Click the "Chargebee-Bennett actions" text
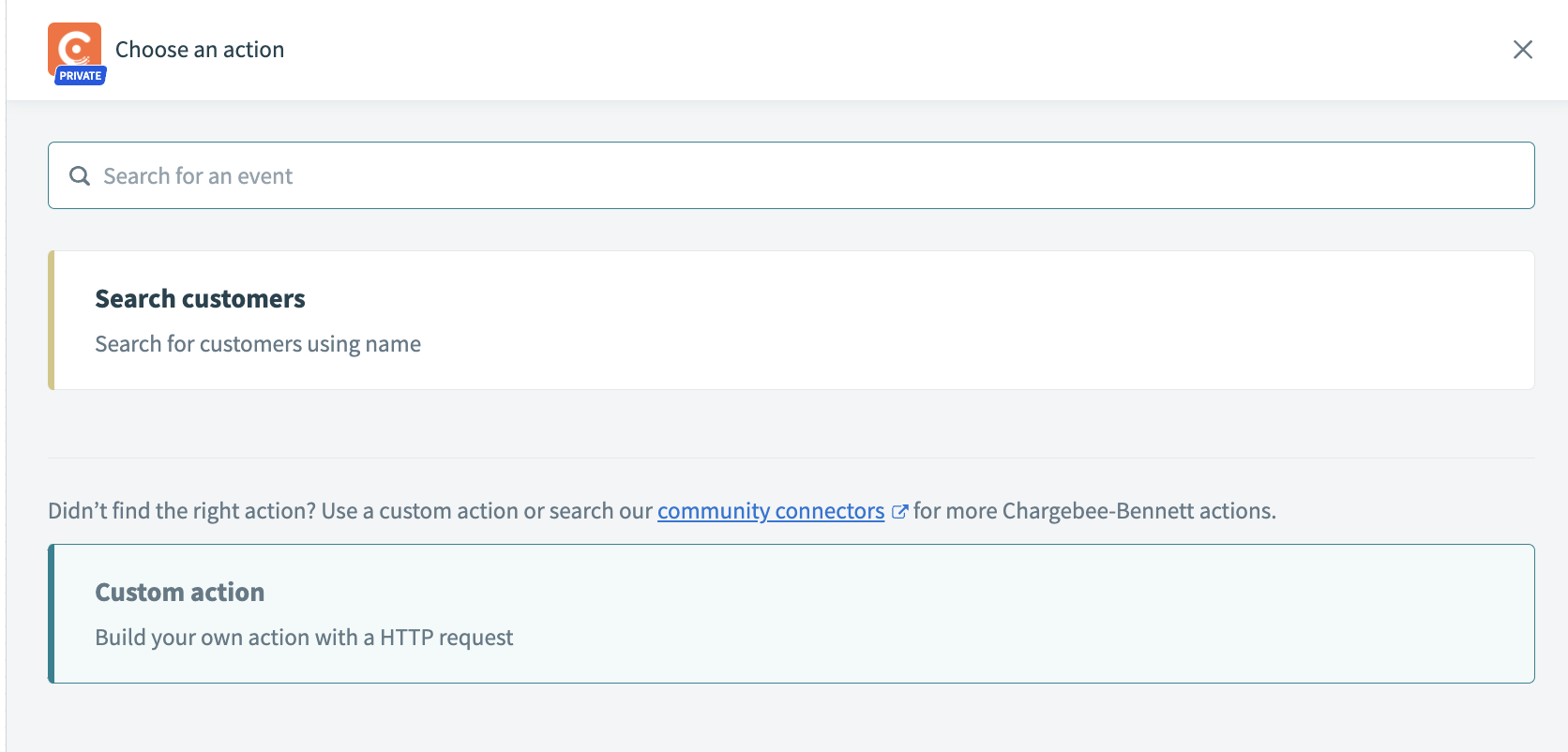Image resolution: width=1568 pixels, height=752 pixels. [1138, 511]
